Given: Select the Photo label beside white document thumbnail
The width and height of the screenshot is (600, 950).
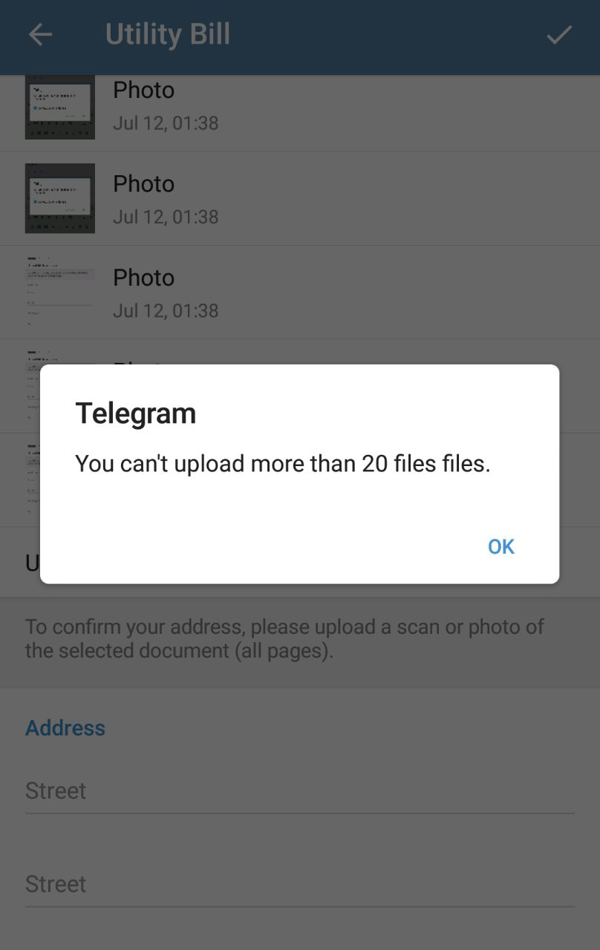Looking at the screenshot, I should 144,277.
